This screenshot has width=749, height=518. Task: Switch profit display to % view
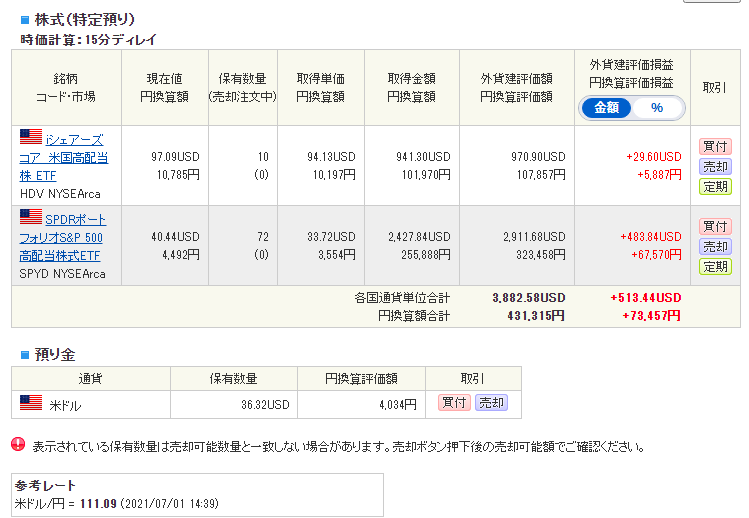(x=657, y=108)
